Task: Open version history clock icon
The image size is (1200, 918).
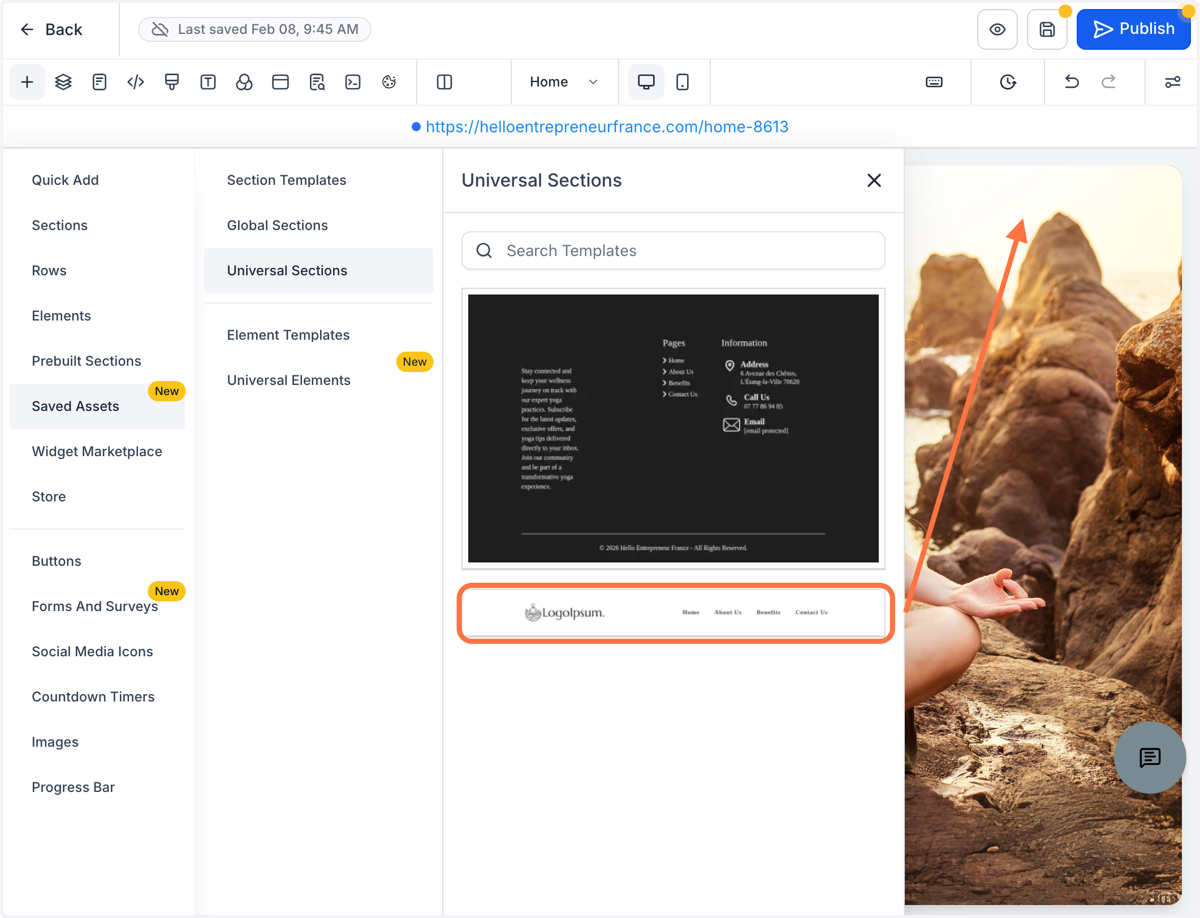Action: point(1008,82)
